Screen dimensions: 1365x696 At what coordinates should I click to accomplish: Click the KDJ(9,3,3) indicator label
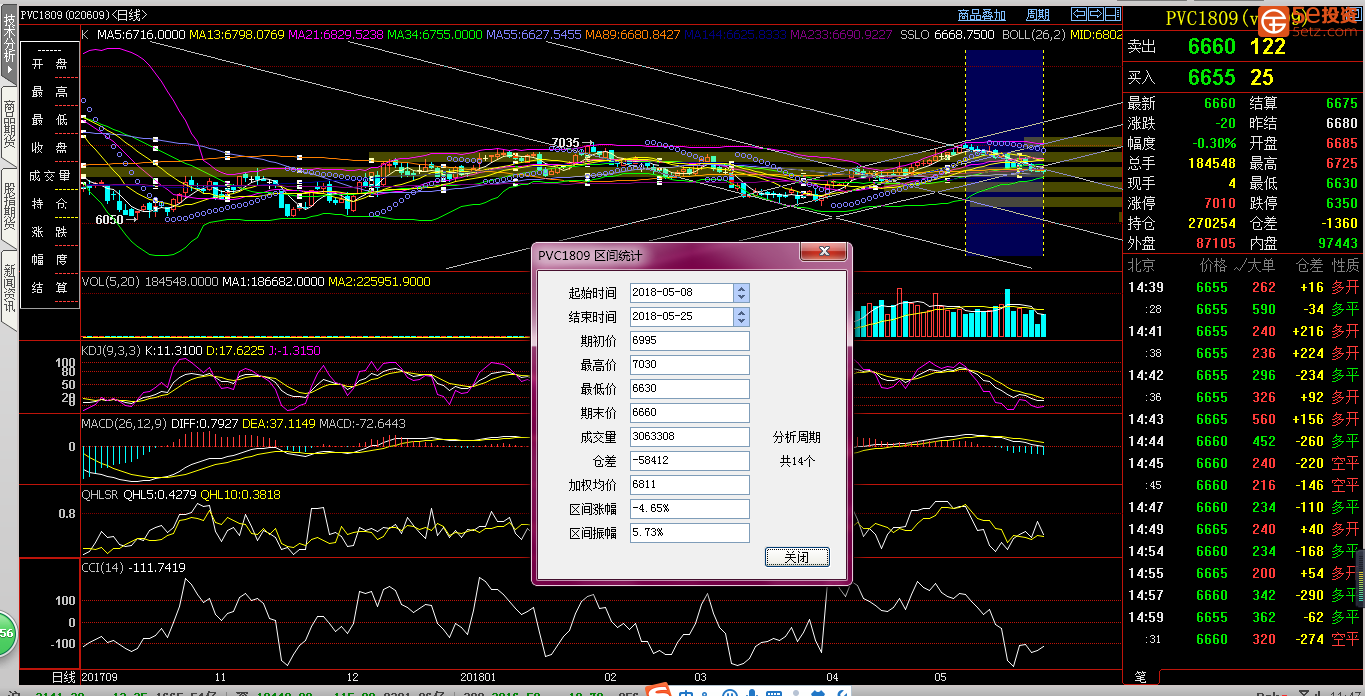coord(112,352)
